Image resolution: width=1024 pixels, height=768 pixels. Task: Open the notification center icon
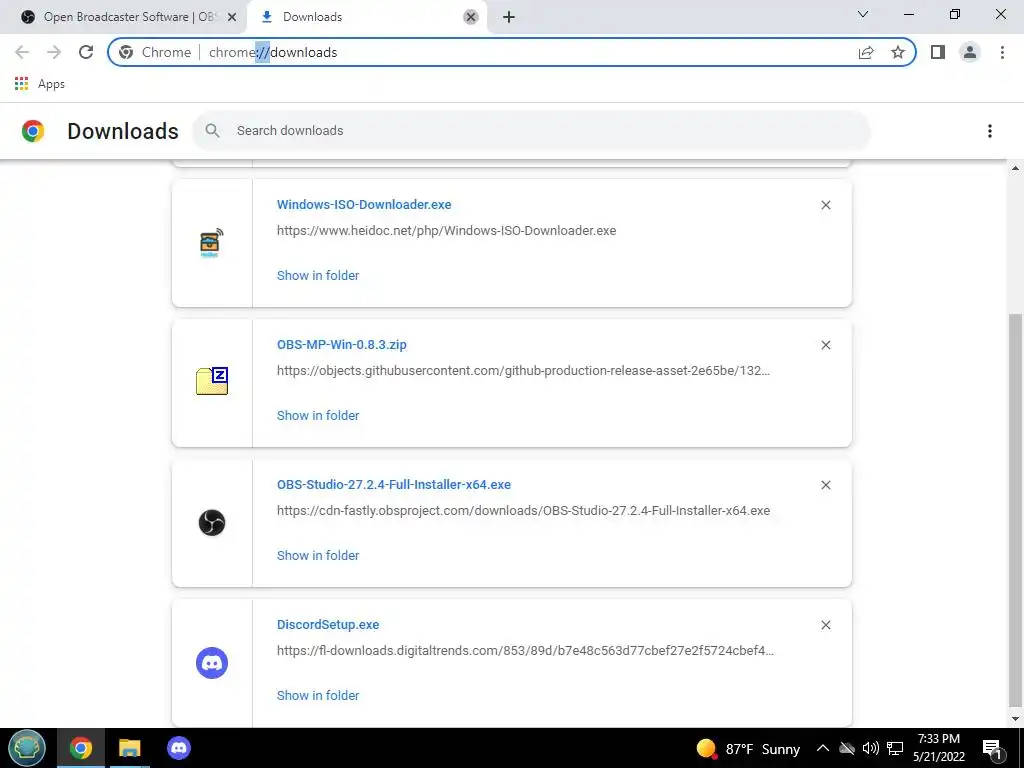[x=992, y=749]
